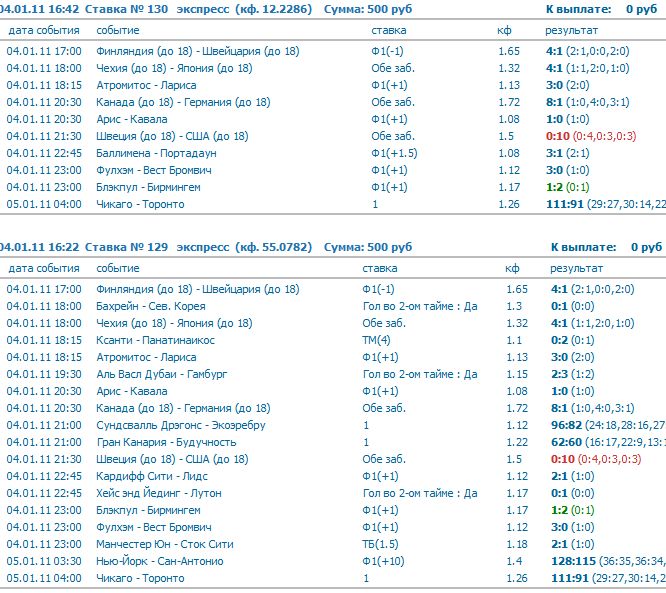
Task: Click the '2:3 (1:2)' result
Action: 573,374
